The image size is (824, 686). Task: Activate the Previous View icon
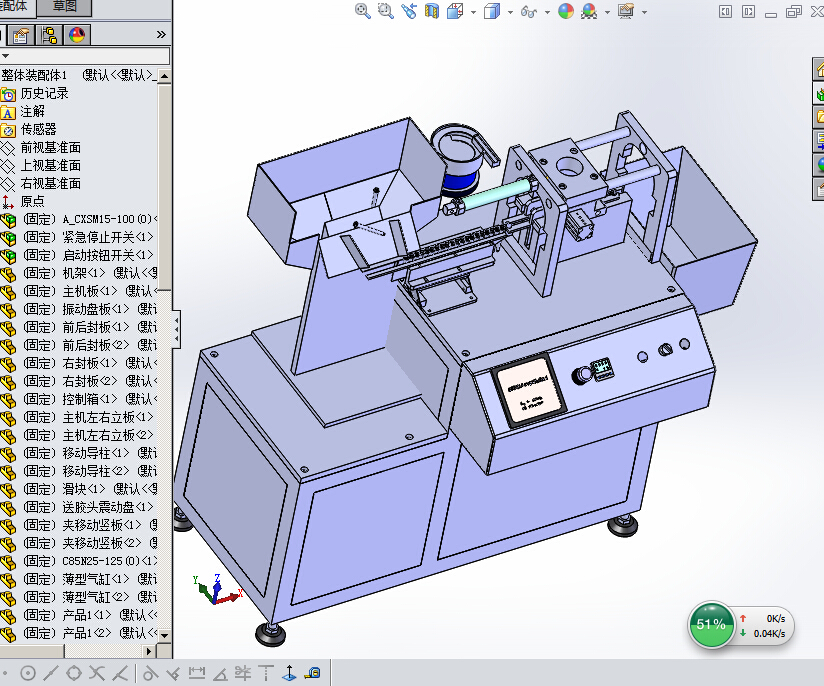(409, 11)
